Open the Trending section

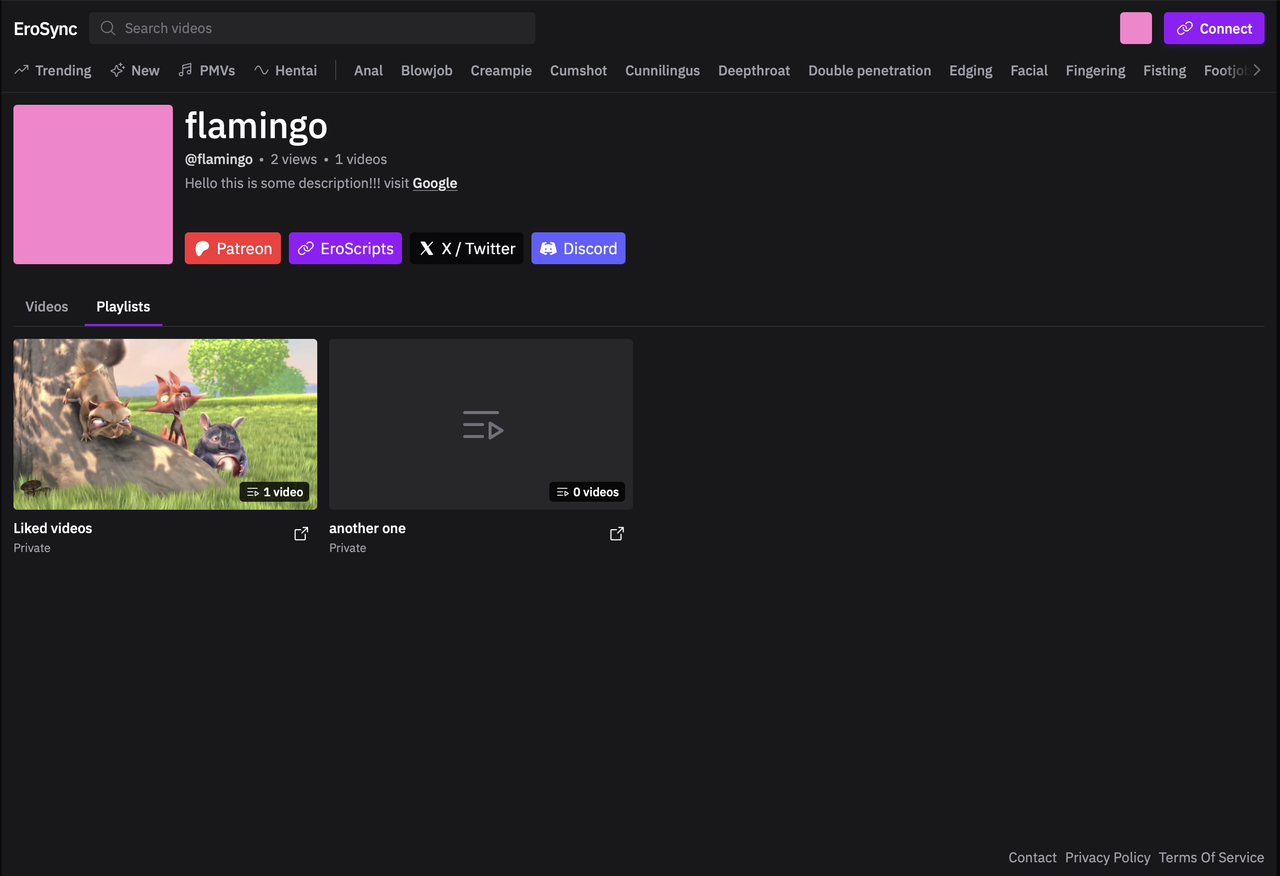(53, 70)
